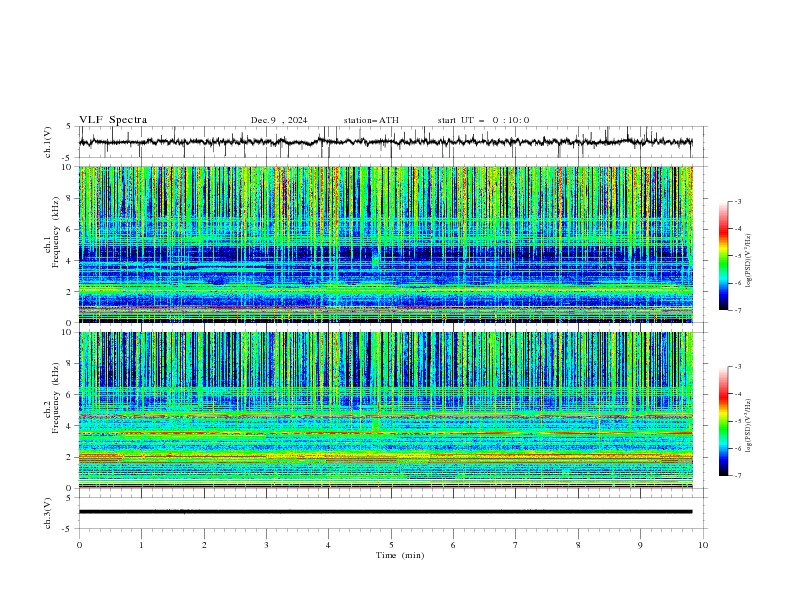Click the "6" tick label on time axis
Screen dimensions: 792x612
point(453,545)
